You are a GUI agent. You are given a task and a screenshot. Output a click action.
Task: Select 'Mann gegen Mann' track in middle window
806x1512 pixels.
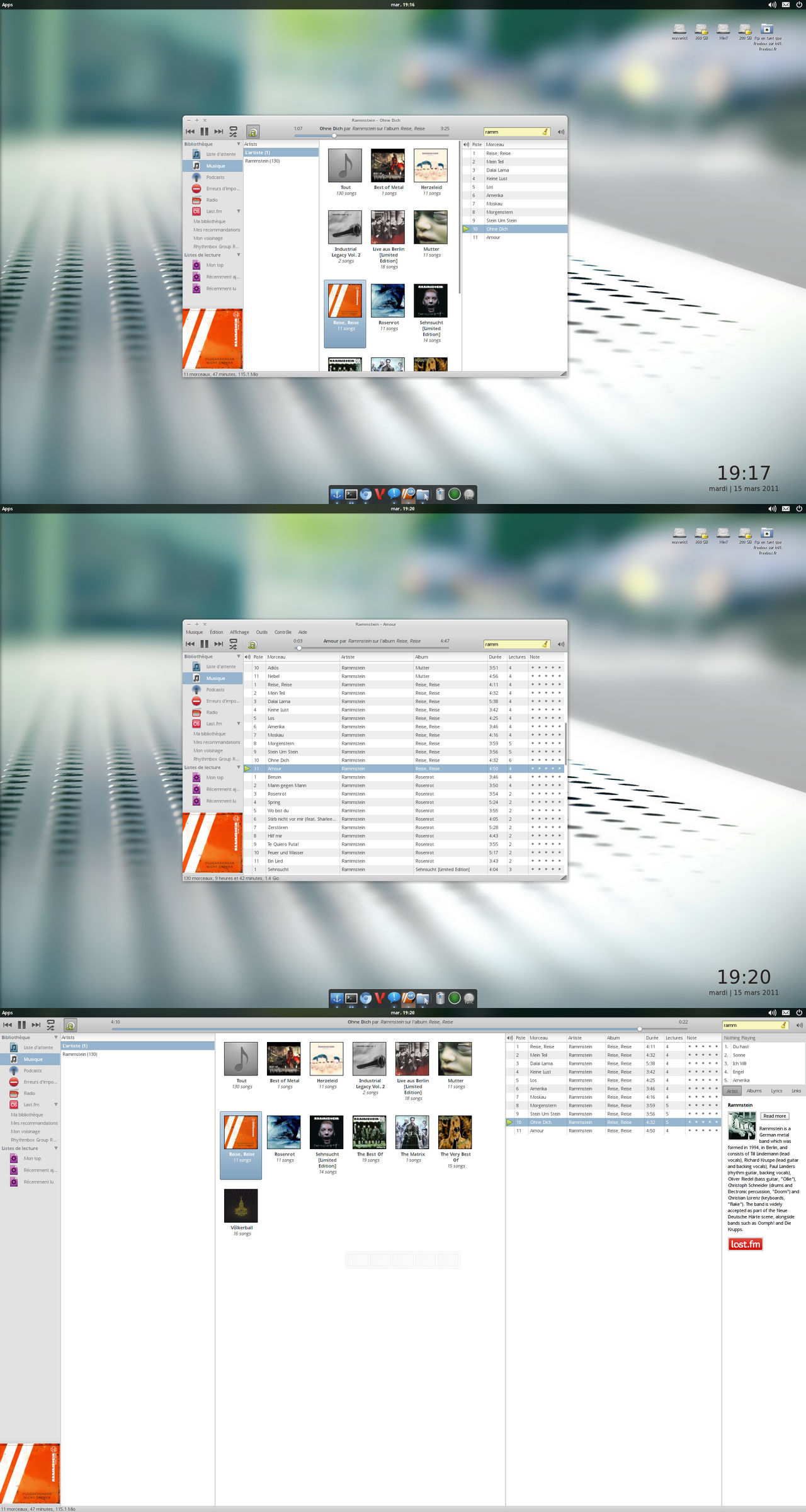pos(405,786)
